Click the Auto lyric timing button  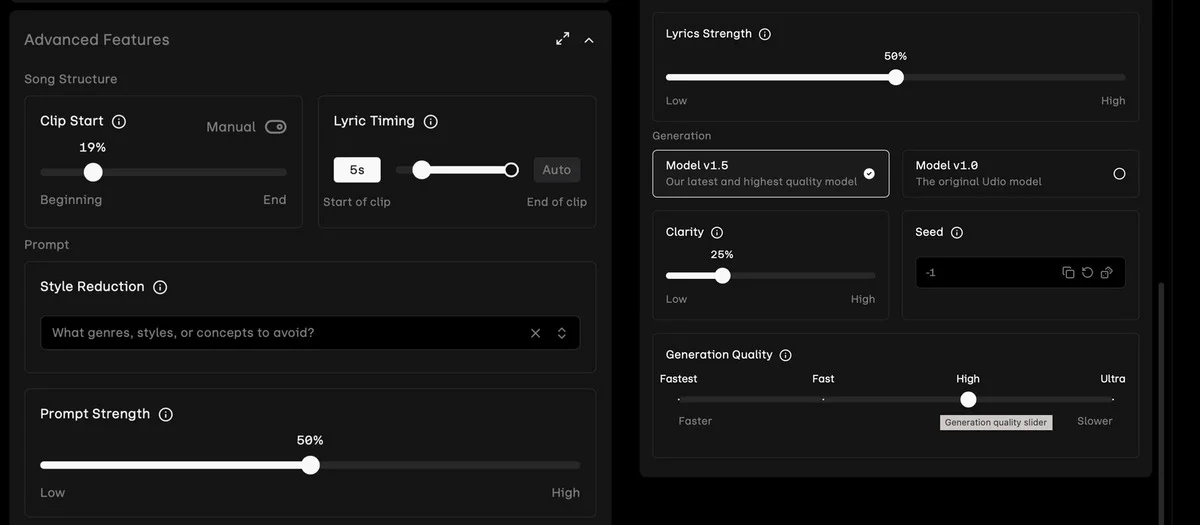tap(556, 170)
